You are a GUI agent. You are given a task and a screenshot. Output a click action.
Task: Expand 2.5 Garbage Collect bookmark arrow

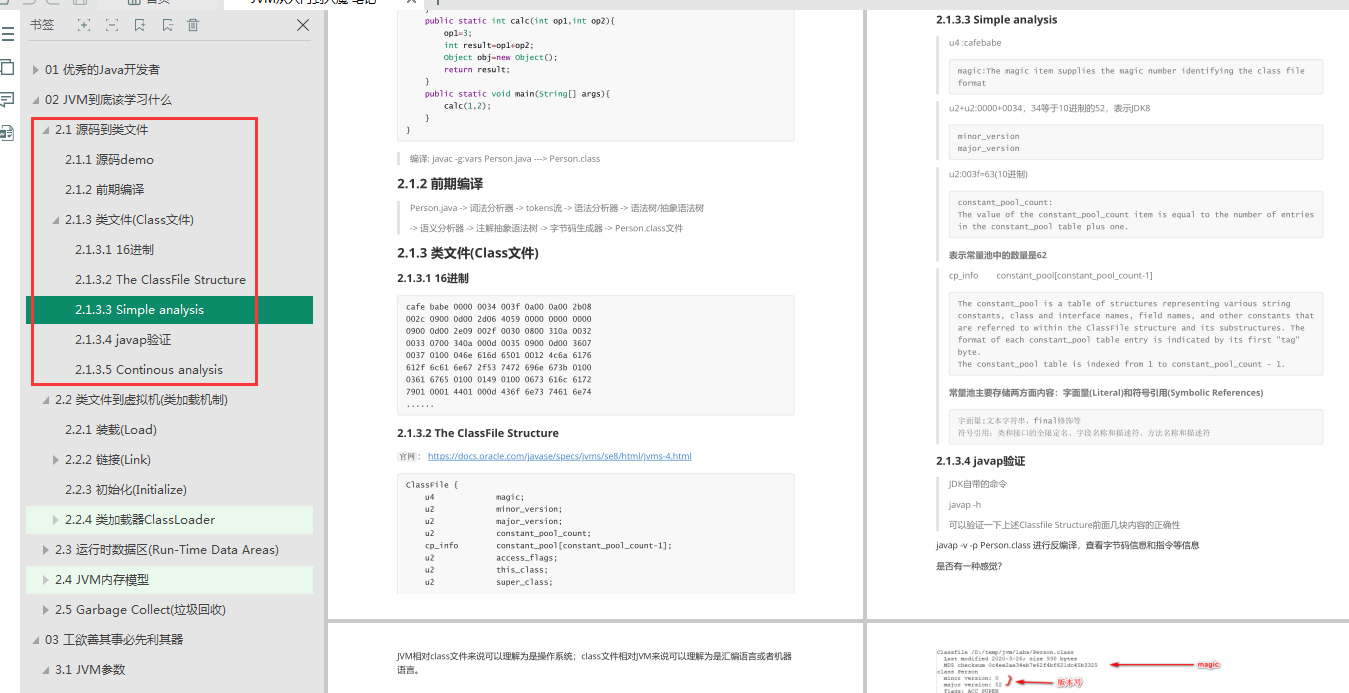coord(46,610)
